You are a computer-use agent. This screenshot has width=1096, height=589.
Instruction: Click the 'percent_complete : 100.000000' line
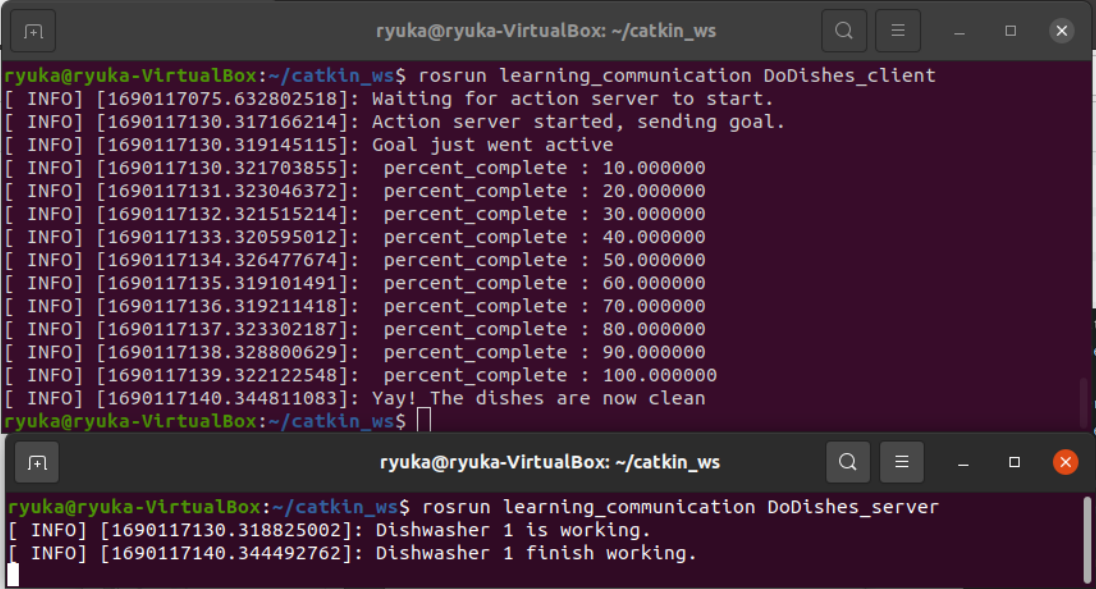click(x=549, y=375)
